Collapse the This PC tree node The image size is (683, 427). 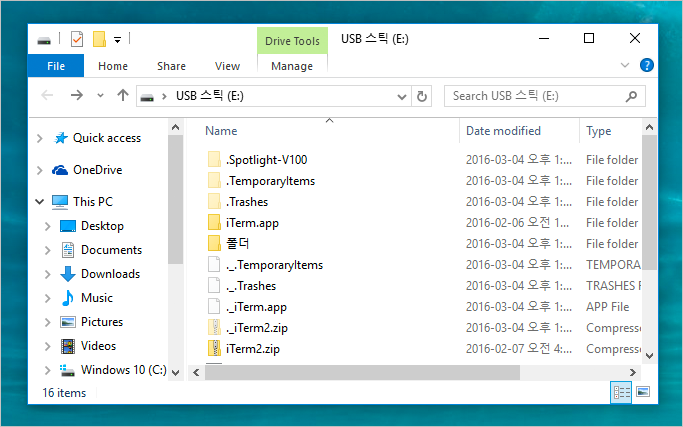40,201
